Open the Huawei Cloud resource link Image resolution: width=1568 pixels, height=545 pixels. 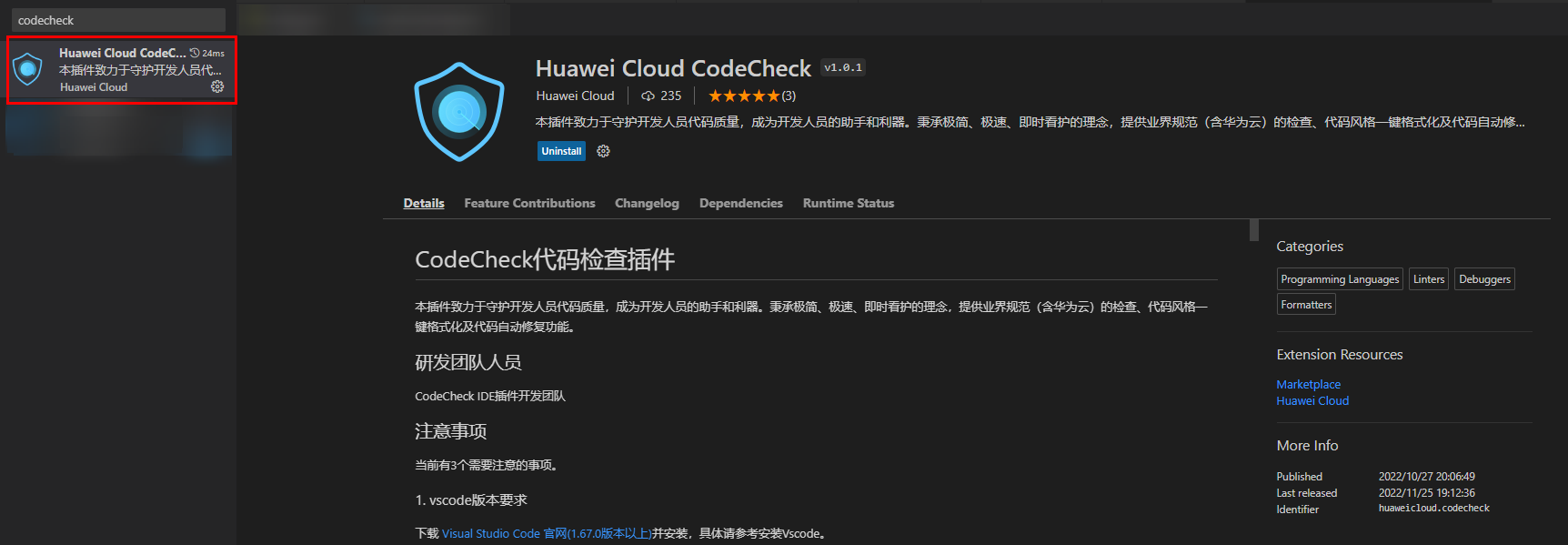1312,400
